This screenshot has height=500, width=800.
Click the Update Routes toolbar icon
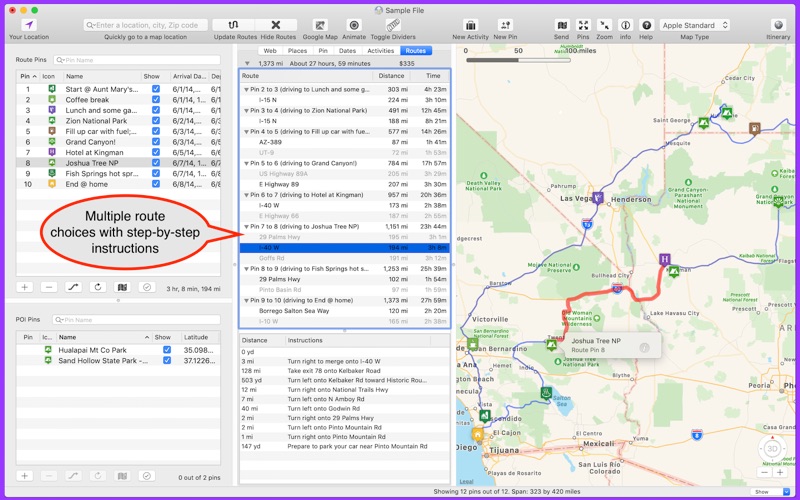click(232, 24)
